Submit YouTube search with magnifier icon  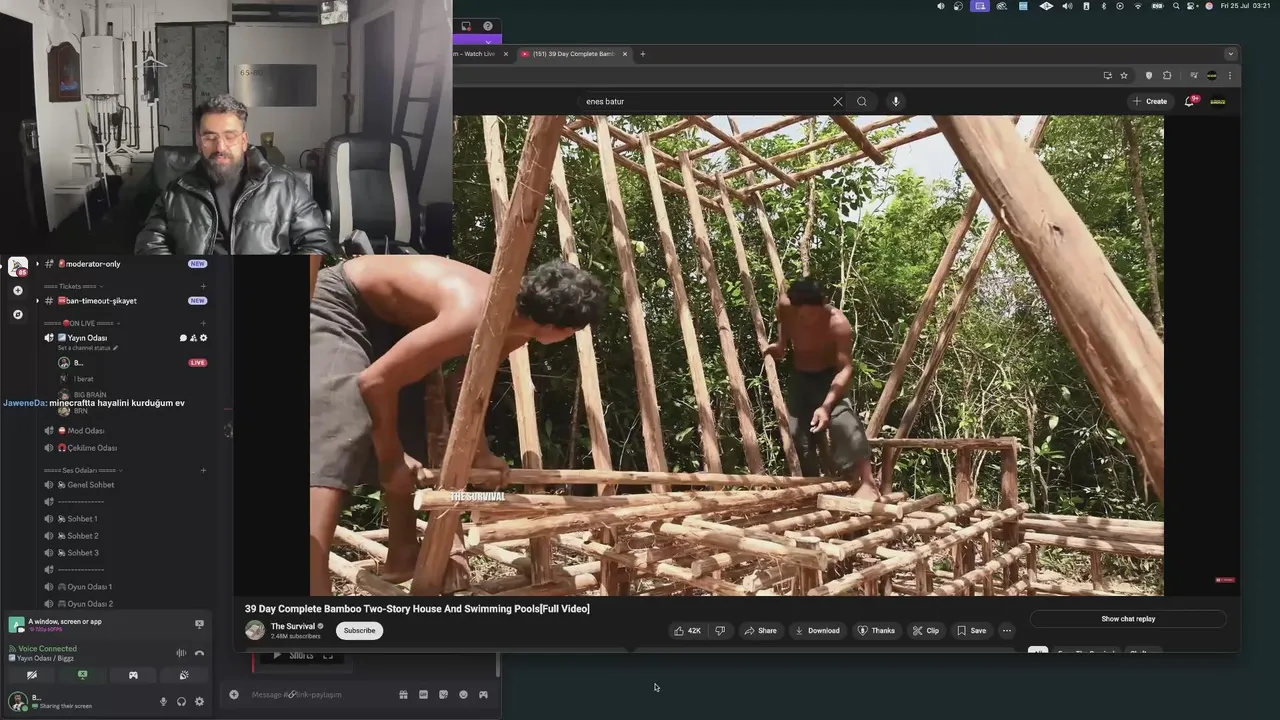pyautogui.click(x=861, y=101)
